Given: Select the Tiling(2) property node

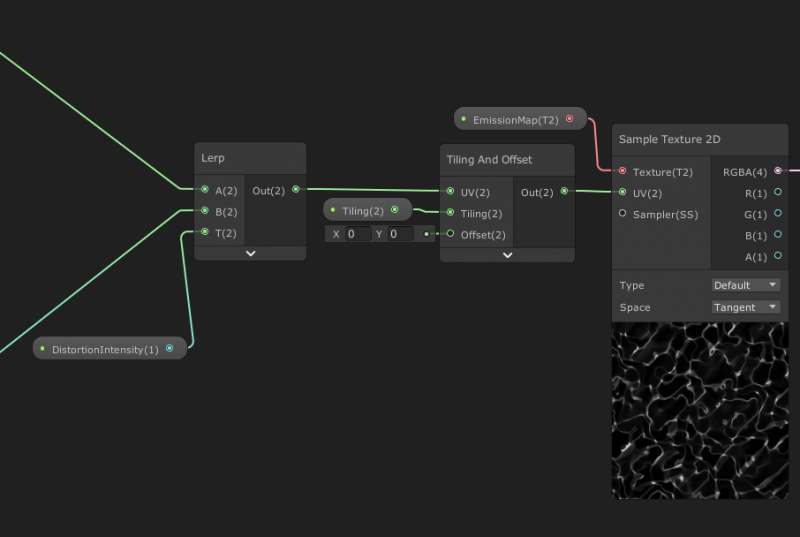Looking at the screenshot, I should click(x=362, y=210).
